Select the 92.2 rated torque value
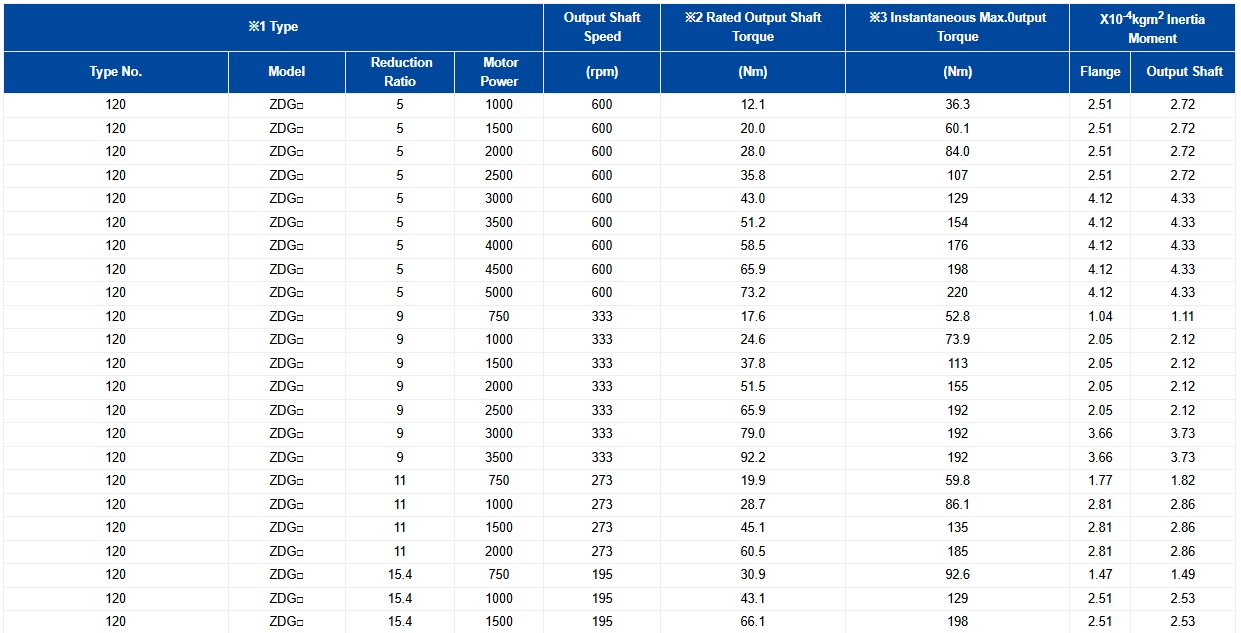 (752, 457)
